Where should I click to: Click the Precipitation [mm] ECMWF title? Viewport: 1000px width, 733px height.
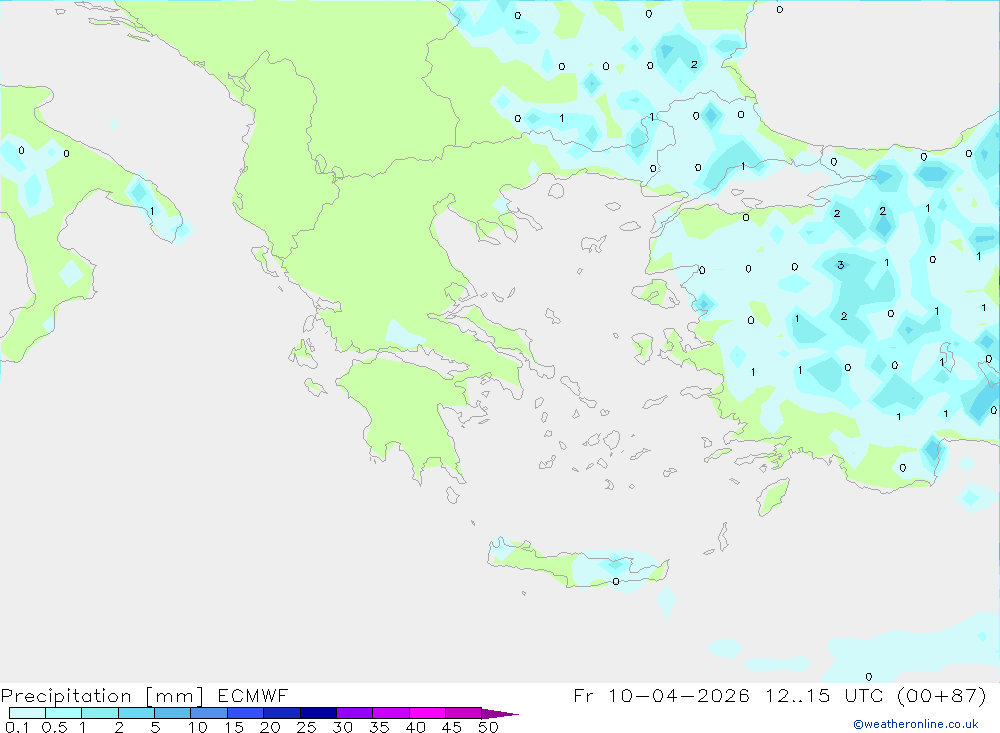click(x=145, y=695)
